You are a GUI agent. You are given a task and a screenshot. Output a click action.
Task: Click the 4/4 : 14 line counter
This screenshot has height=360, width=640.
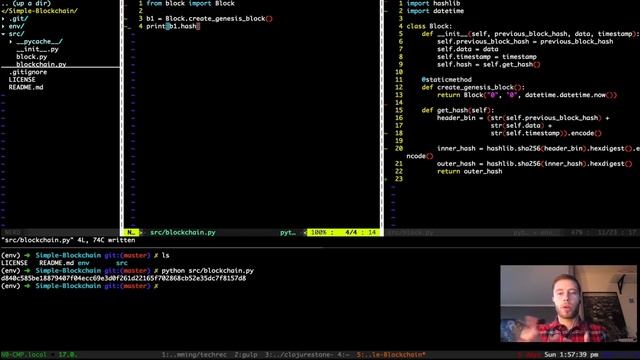pyautogui.click(x=360, y=233)
